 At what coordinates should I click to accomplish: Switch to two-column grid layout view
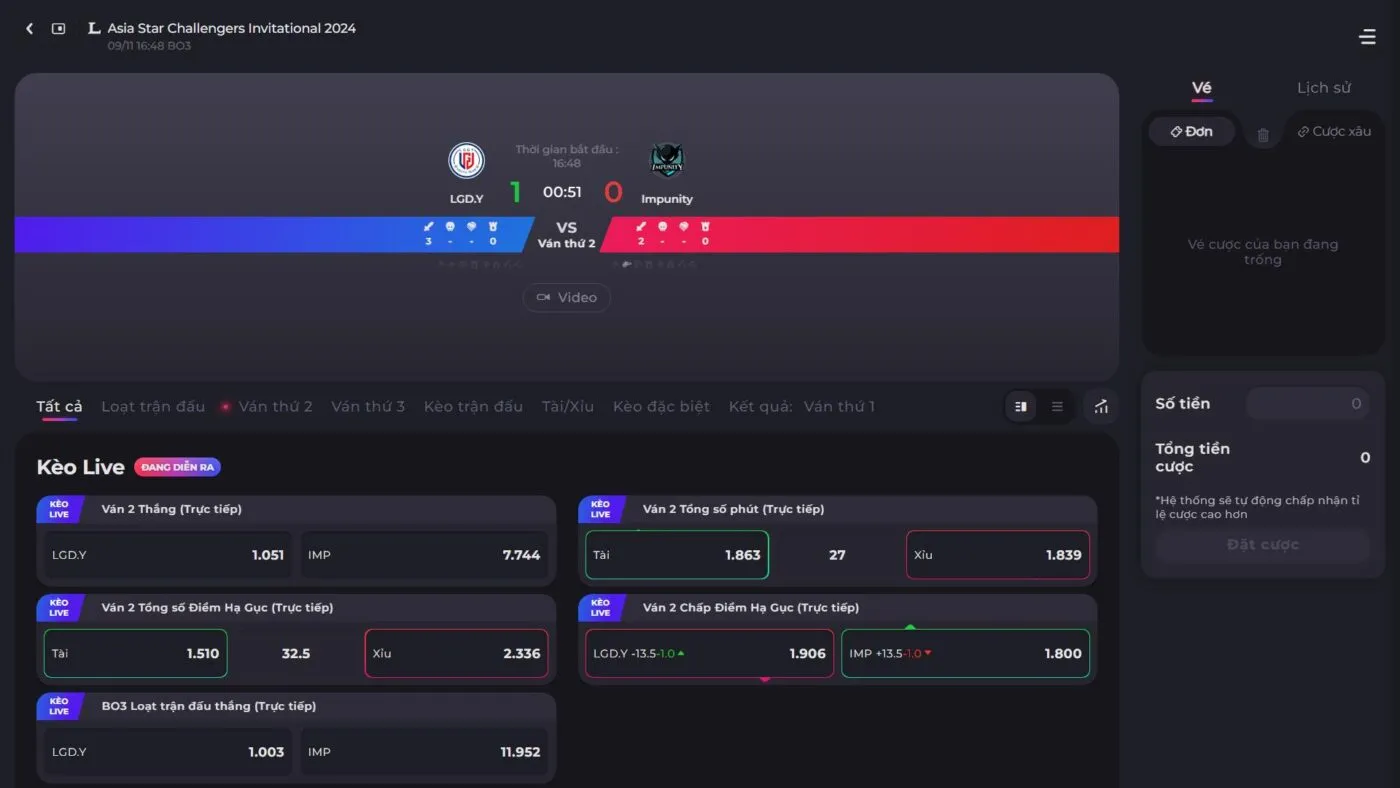coord(1021,407)
